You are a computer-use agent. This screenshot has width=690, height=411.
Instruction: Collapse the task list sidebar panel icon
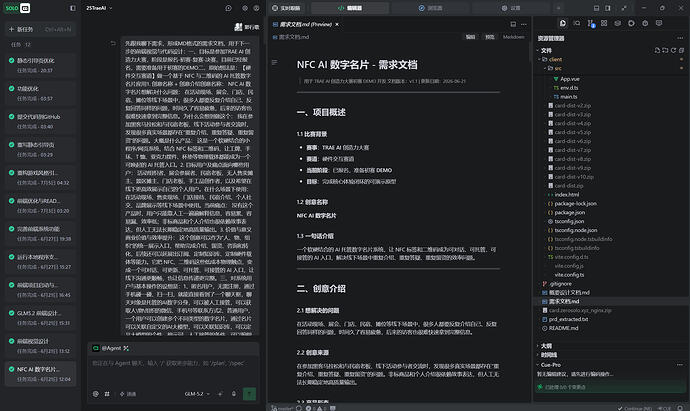click(73, 8)
